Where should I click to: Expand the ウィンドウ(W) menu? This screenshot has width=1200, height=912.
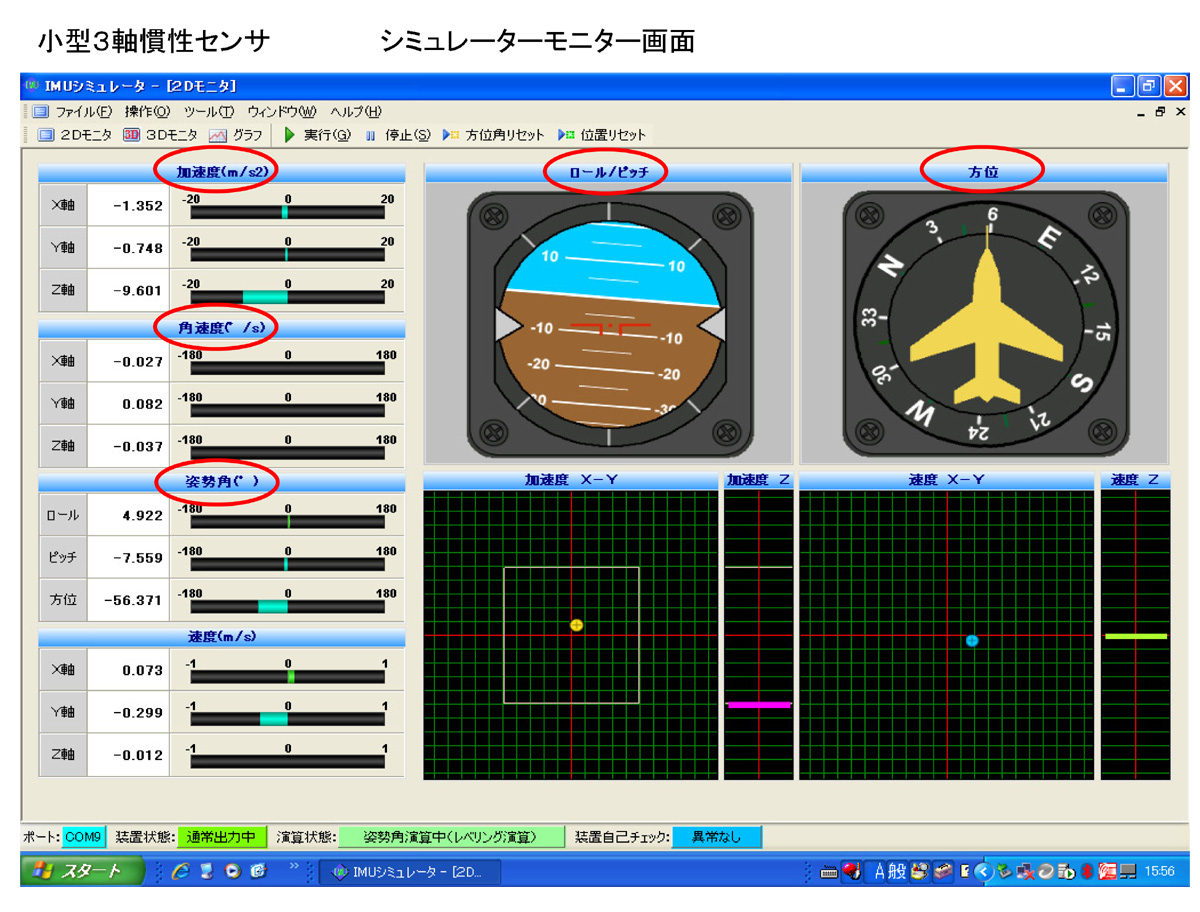[x=281, y=112]
